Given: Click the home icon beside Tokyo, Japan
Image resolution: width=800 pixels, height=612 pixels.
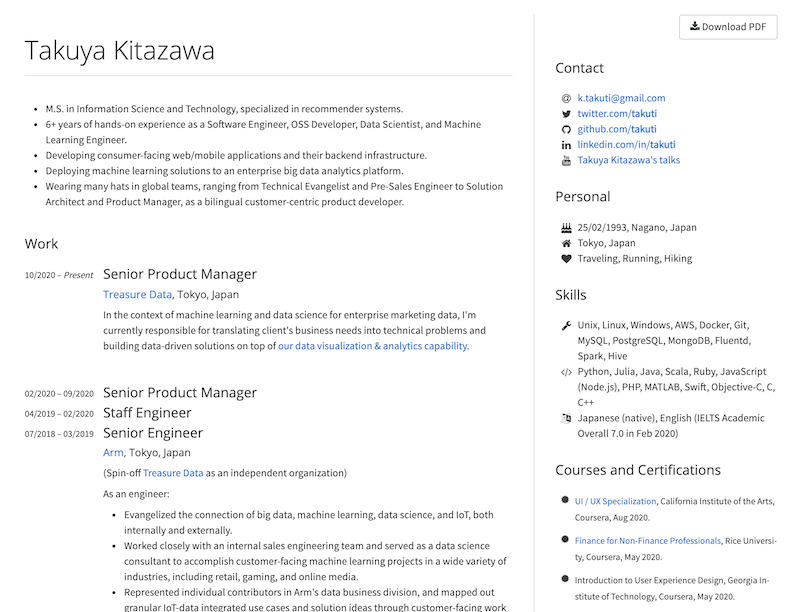Looking at the screenshot, I should click(x=566, y=243).
